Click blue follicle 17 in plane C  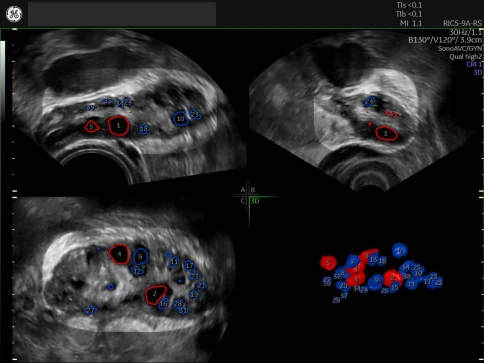[x=189, y=266]
